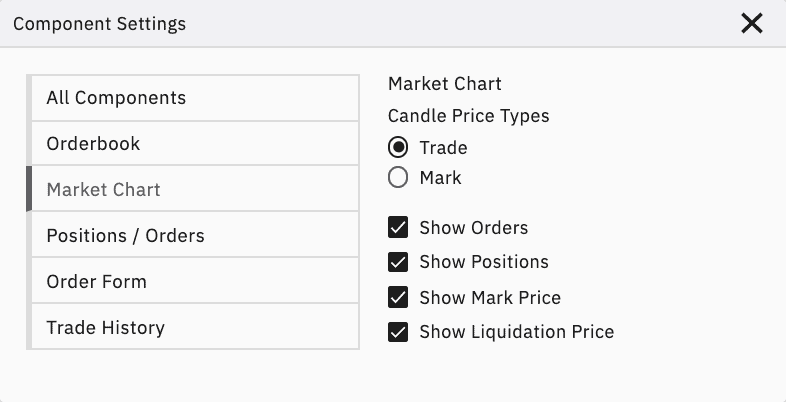Click the "Show Positions" label text
The width and height of the screenshot is (786, 402).
coord(484,262)
